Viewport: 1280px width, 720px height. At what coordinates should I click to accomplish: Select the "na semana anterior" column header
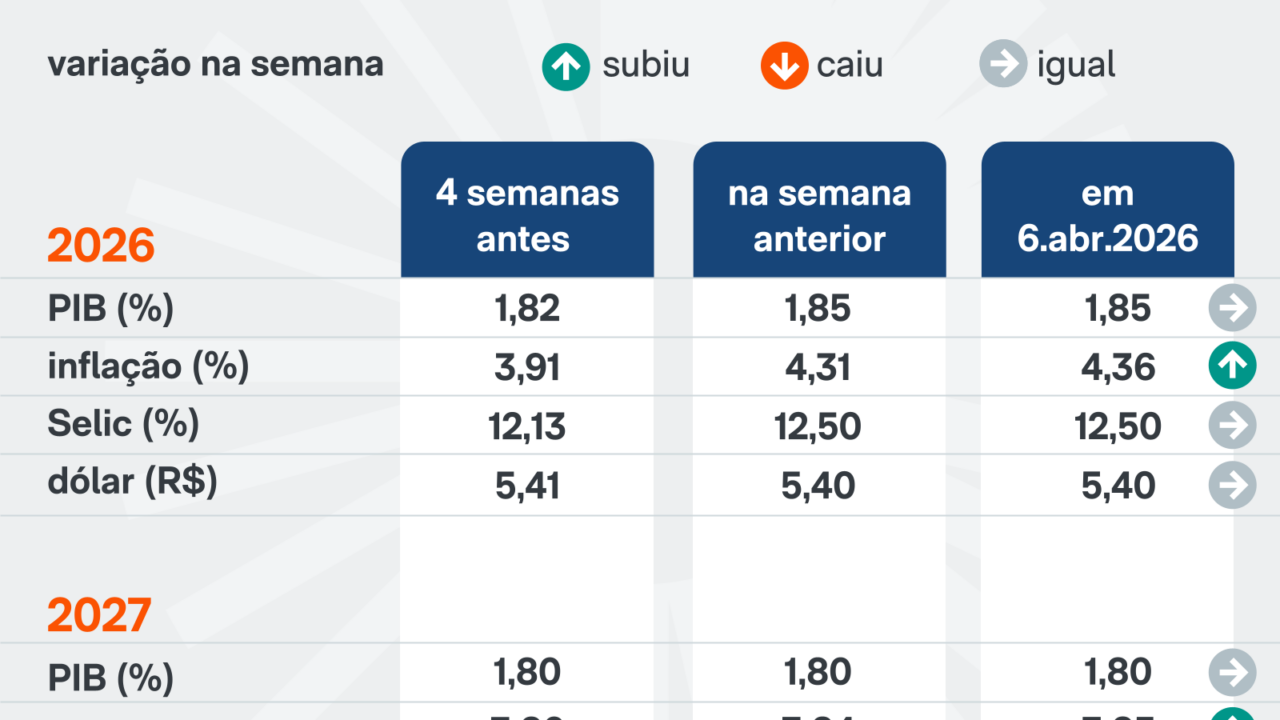pyautogui.click(x=819, y=214)
